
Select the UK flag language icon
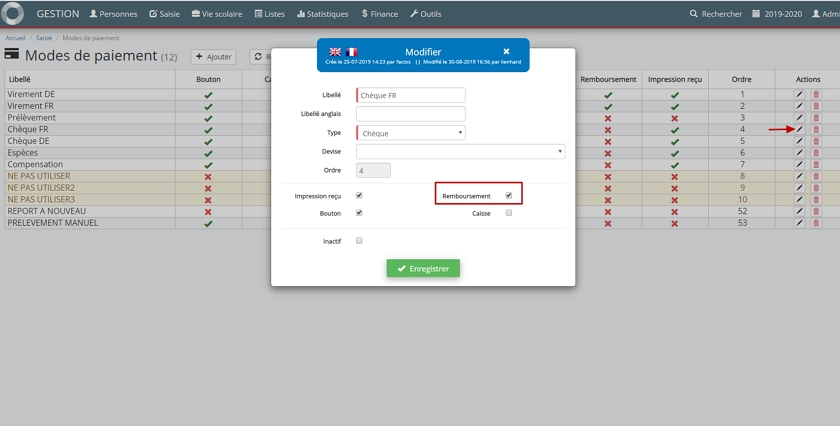tap(335, 52)
